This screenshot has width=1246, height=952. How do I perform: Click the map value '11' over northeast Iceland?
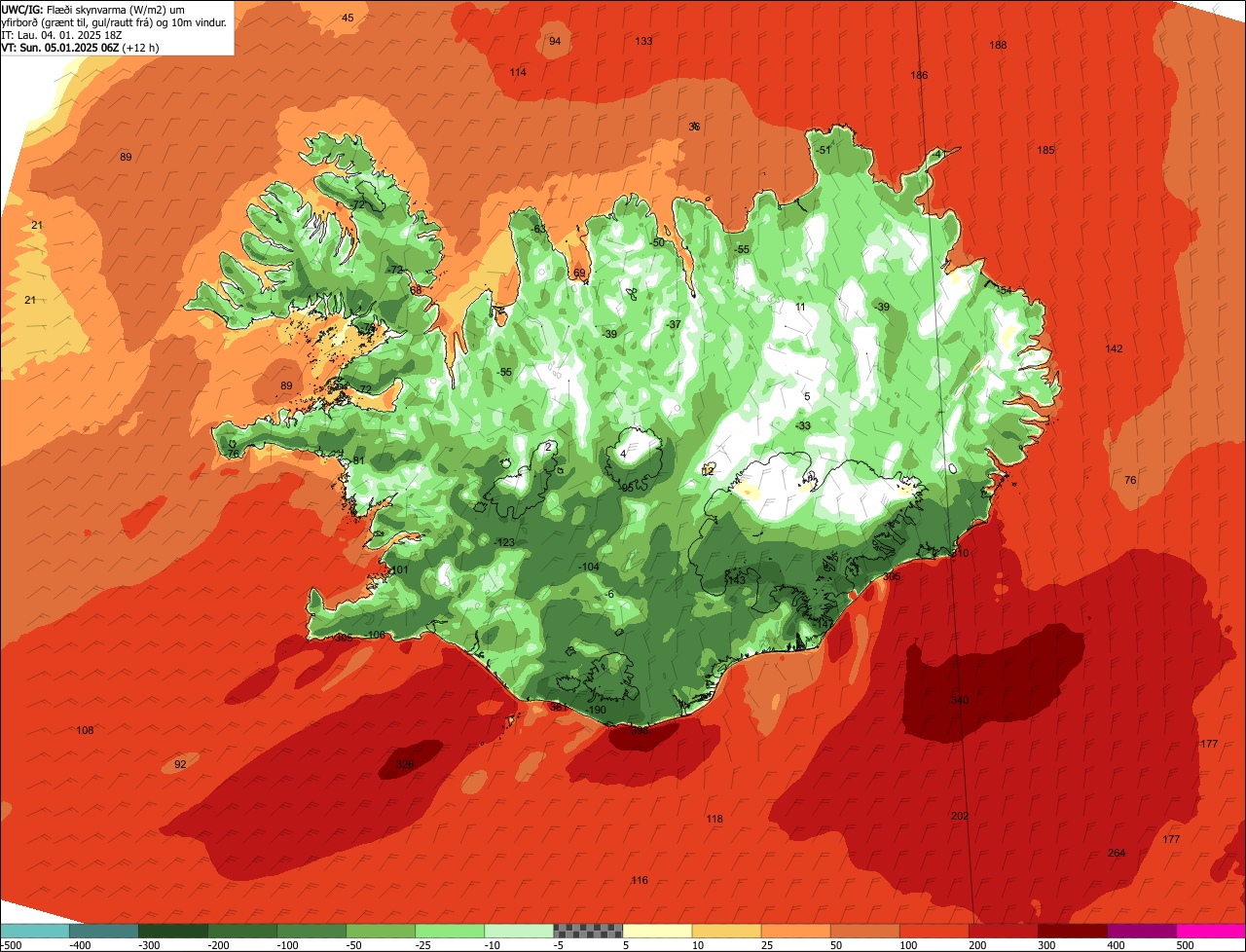[800, 308]
